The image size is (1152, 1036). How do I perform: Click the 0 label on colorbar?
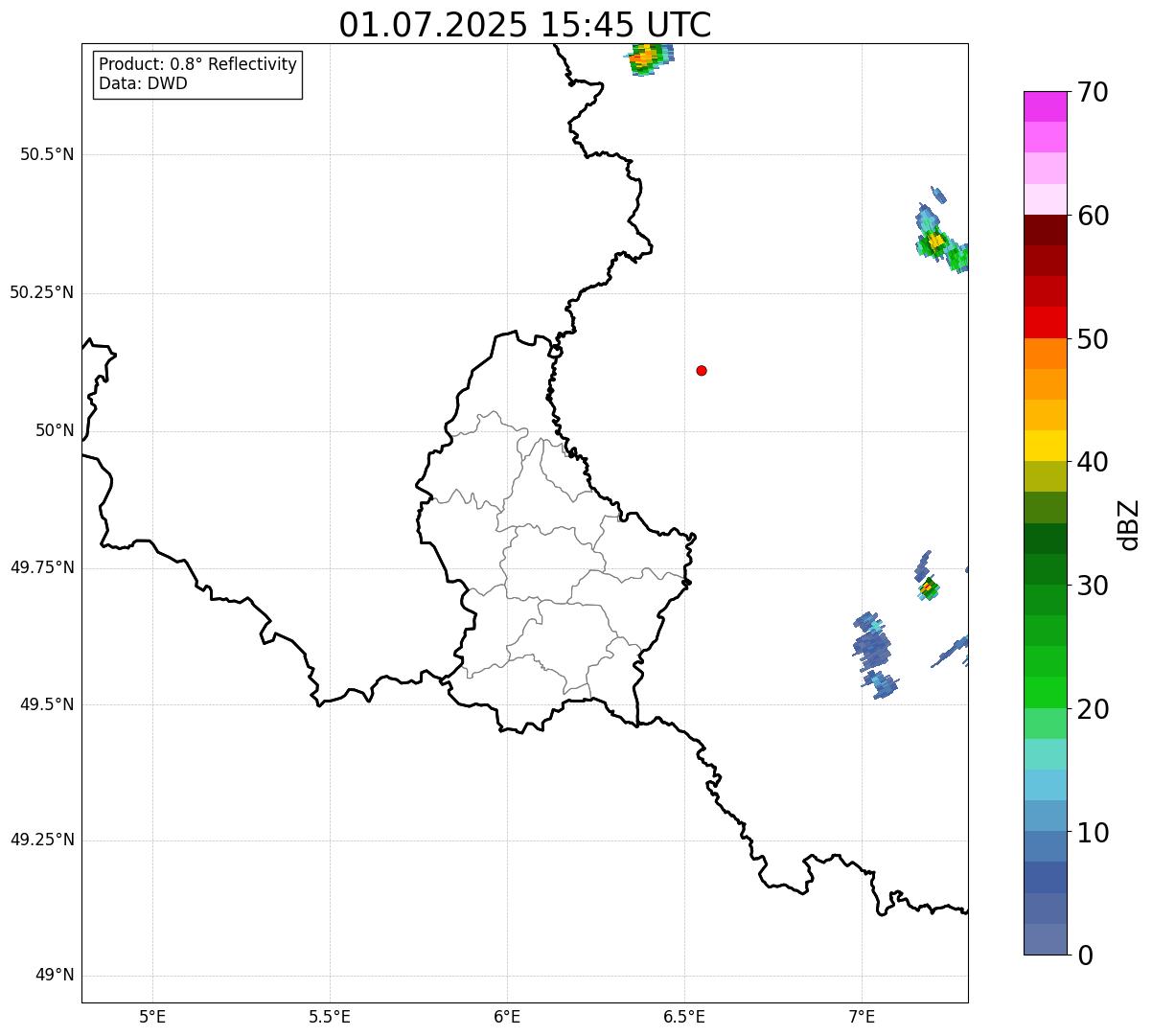click(x=1085, y=955)
